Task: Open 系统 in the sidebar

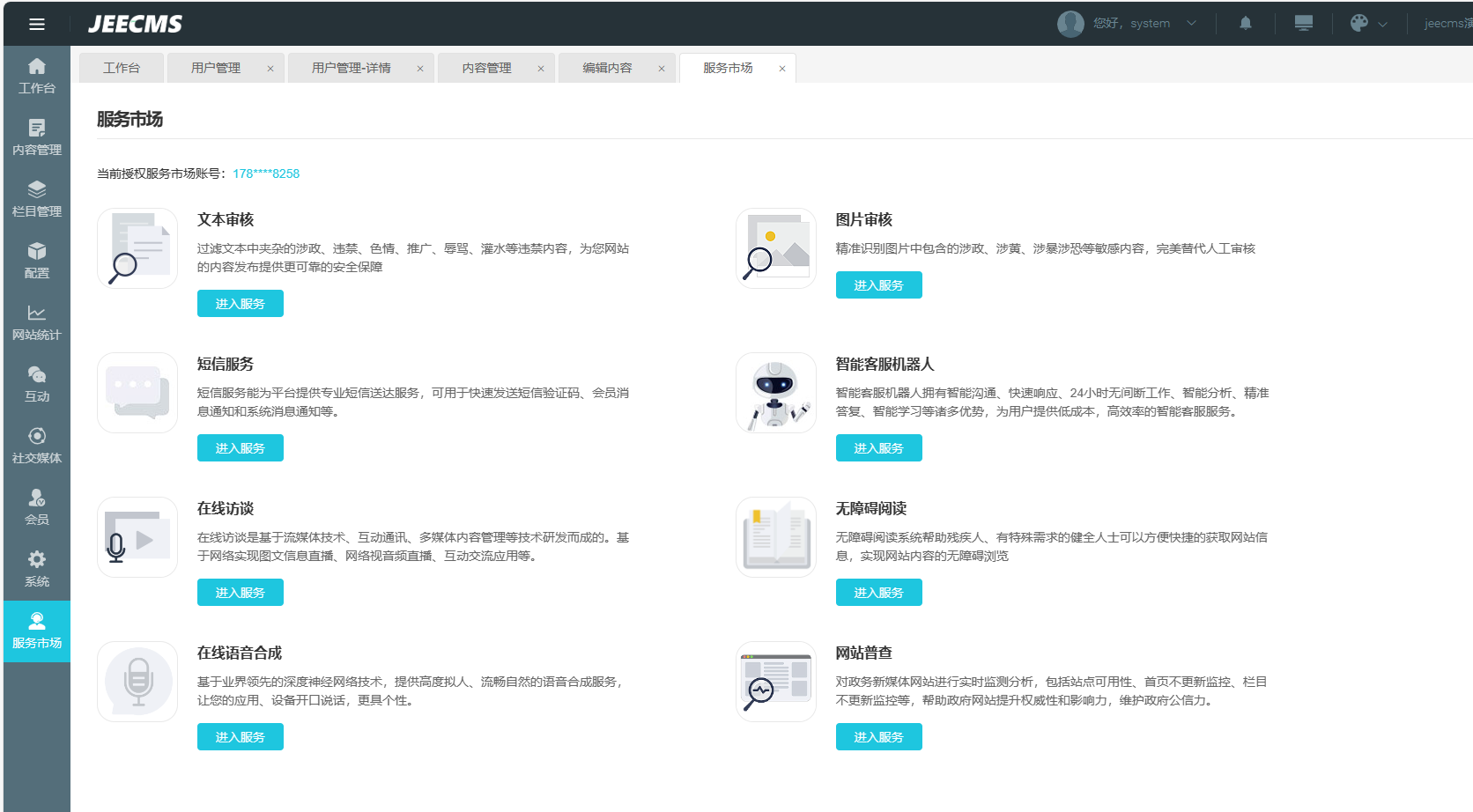Action: pyautogui.click(x=37, y=569)
